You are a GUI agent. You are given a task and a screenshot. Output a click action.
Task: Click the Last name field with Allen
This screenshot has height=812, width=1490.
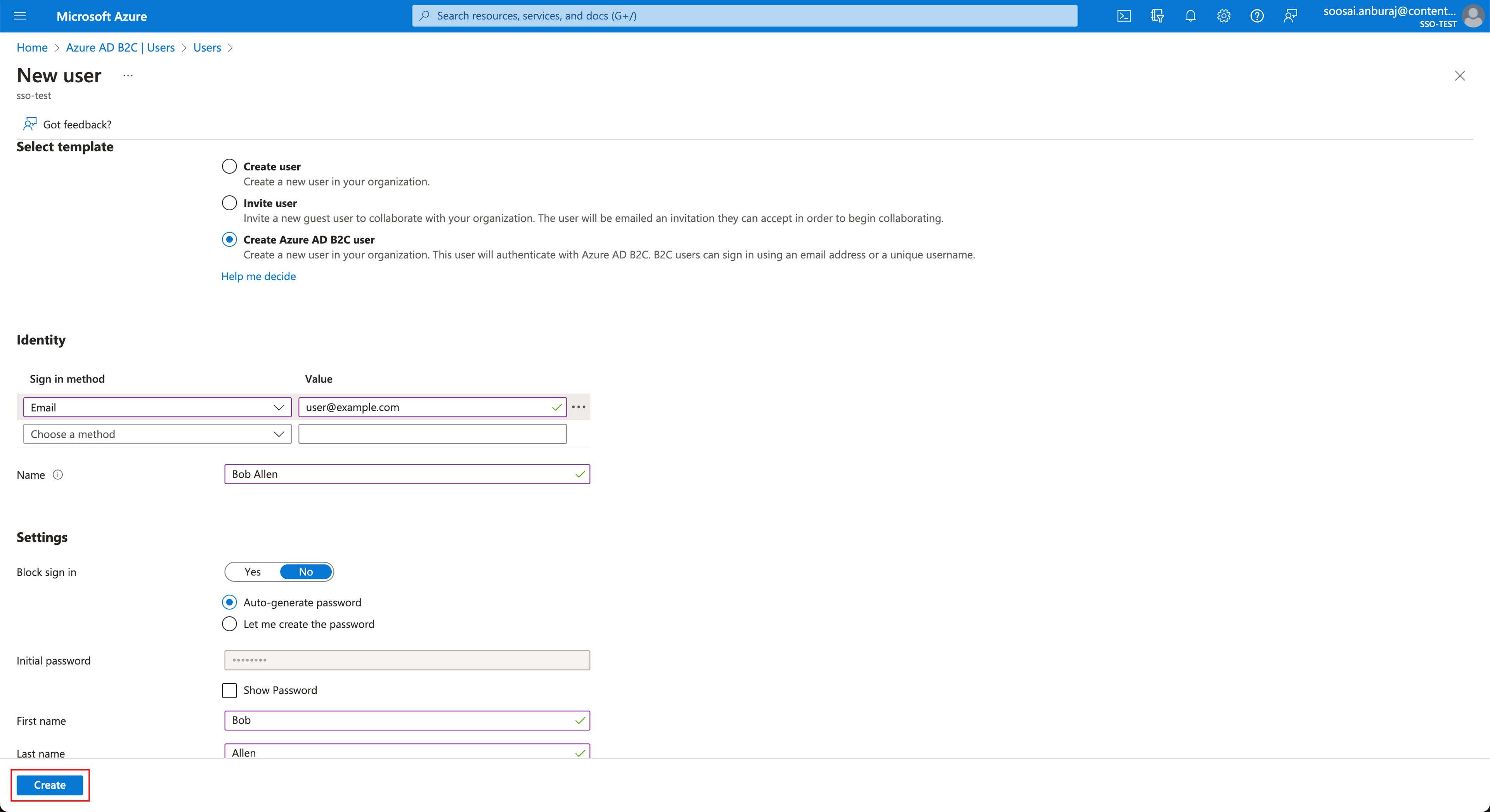point(407,751)
